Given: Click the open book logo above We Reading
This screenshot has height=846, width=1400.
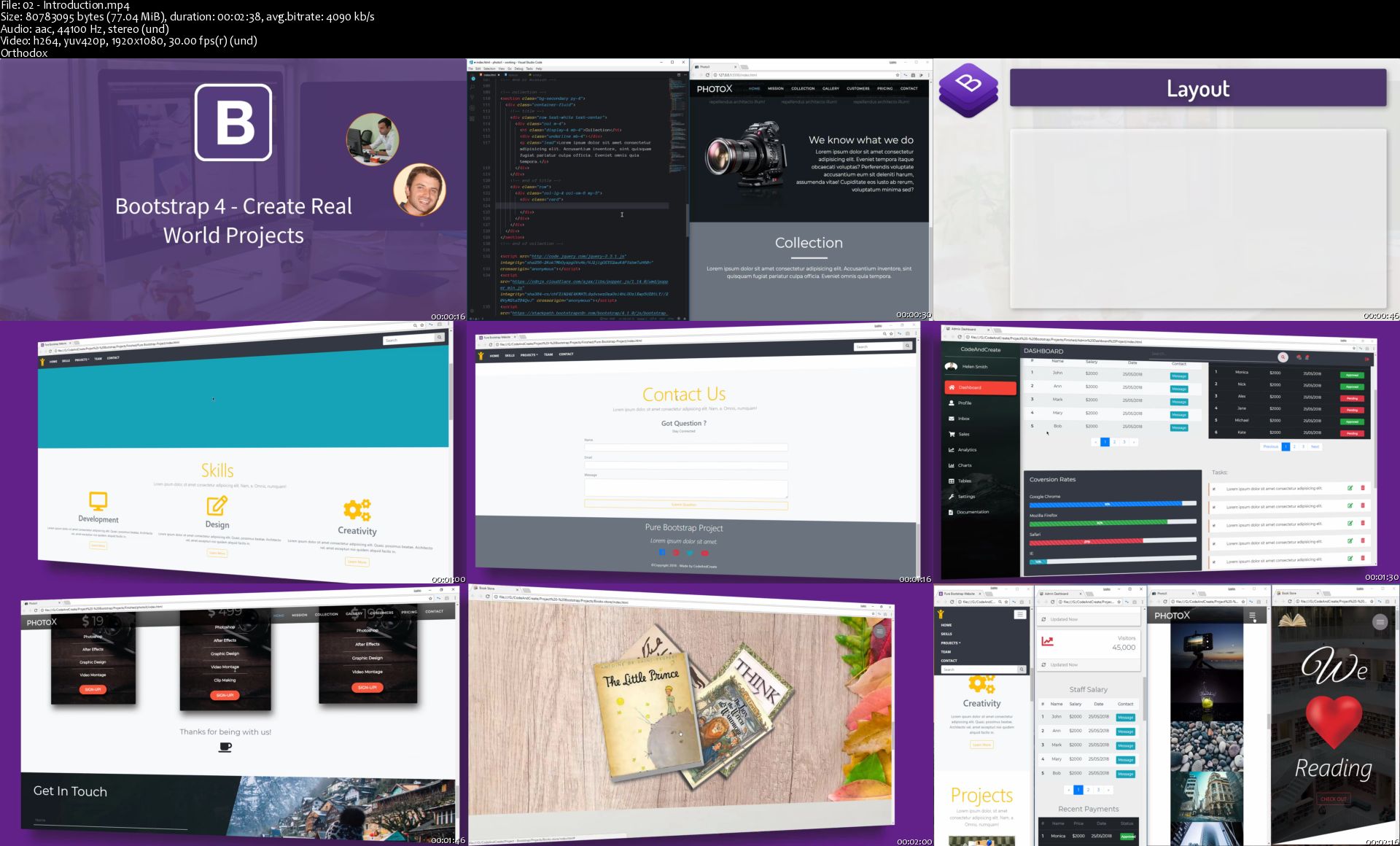Looking at the screenshot, I should coord(1292,621).
